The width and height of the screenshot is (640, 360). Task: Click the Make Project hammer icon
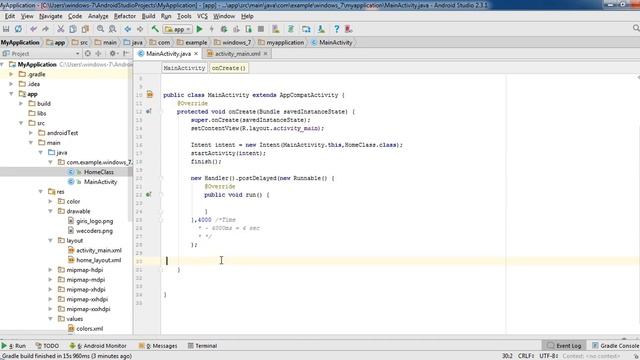[155, 29]
